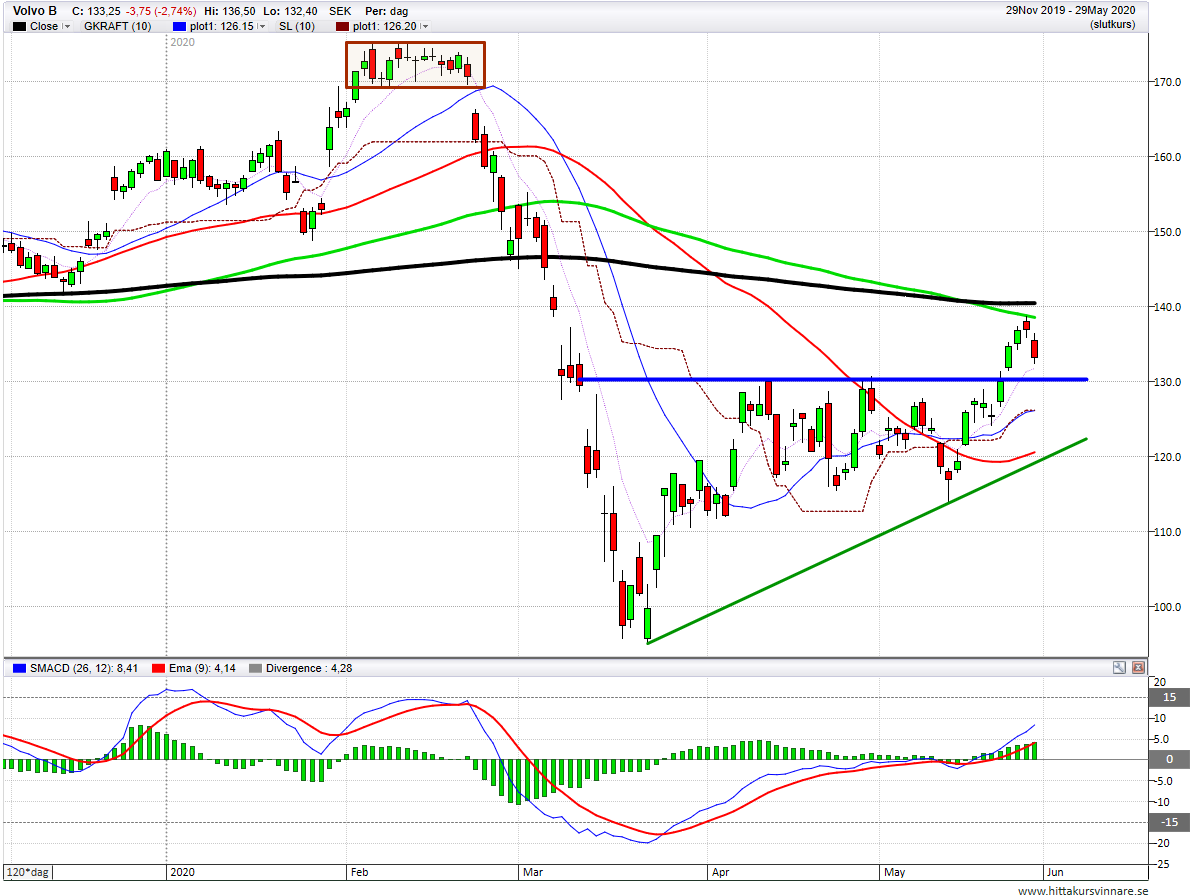Click the red Ema (9) legend swatch

click(x=158, y=669)
